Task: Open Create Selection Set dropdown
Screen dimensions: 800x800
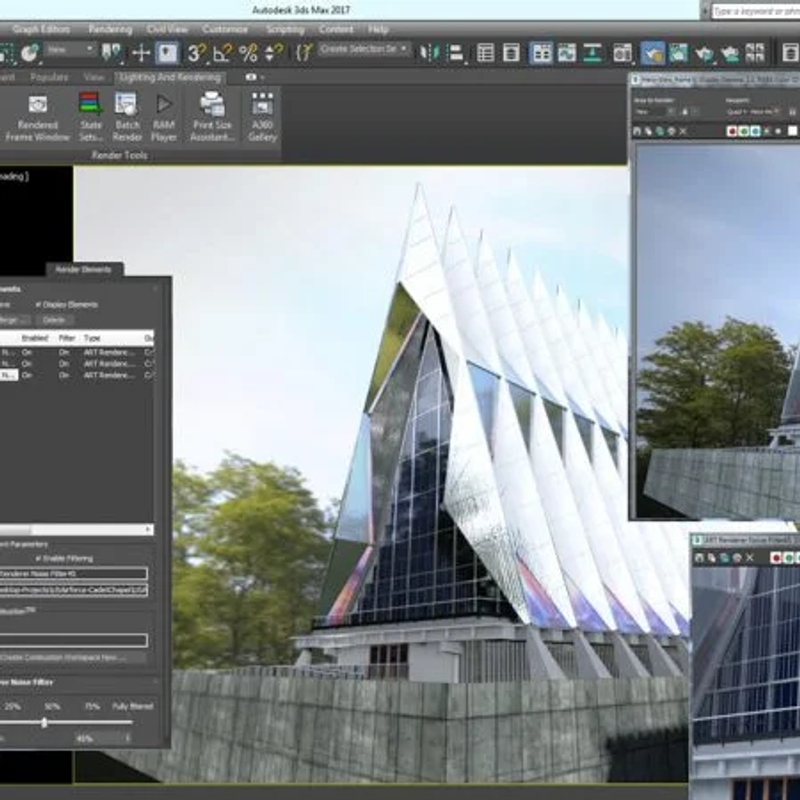Action: (364, 49)
